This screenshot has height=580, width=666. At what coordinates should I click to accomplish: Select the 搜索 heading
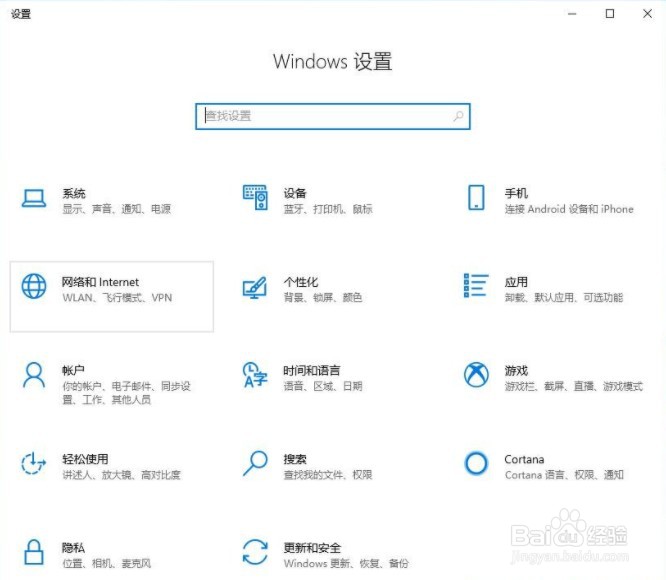tap(295, 459)
